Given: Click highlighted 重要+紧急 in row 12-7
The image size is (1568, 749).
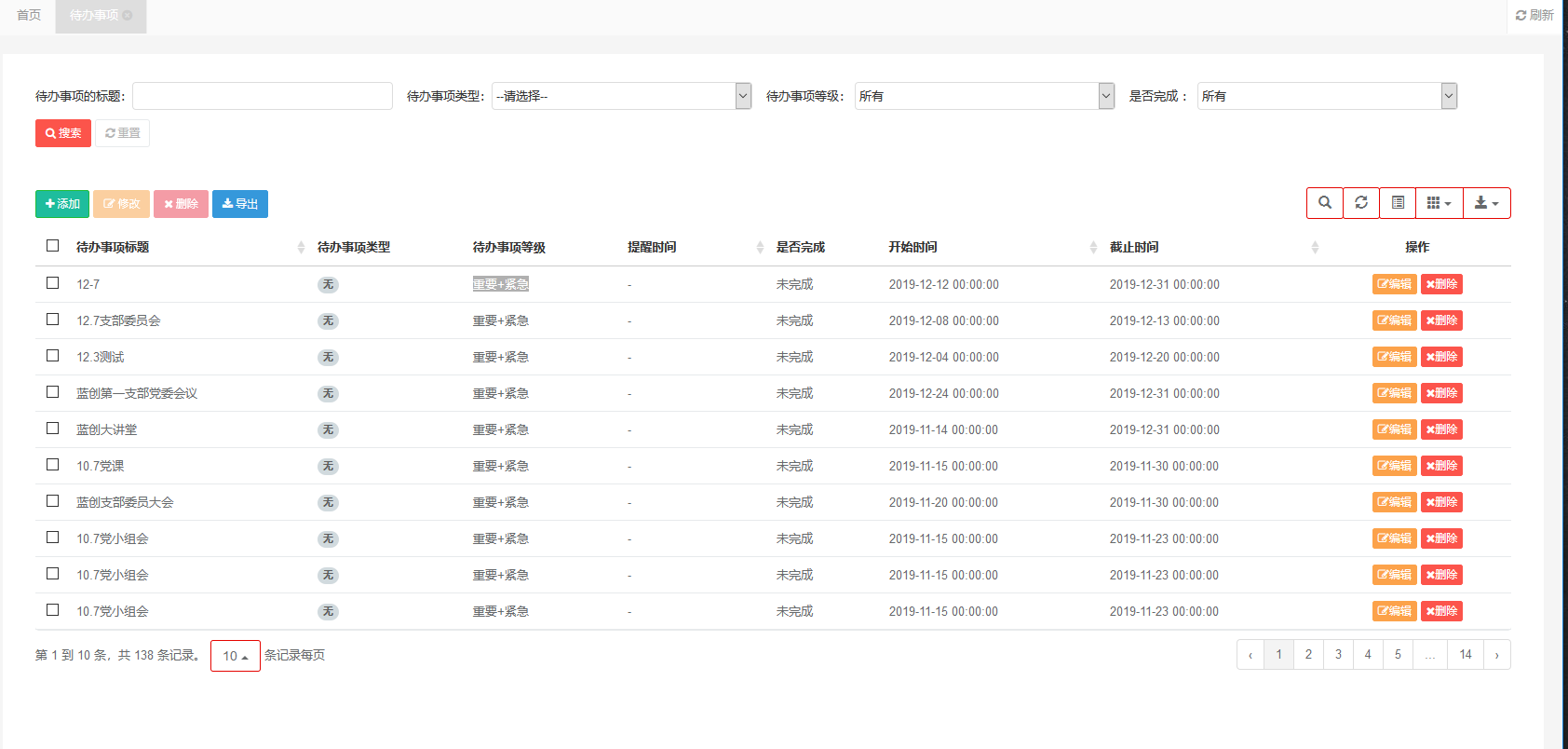Looking at the screenshot, I should point(501,284).
